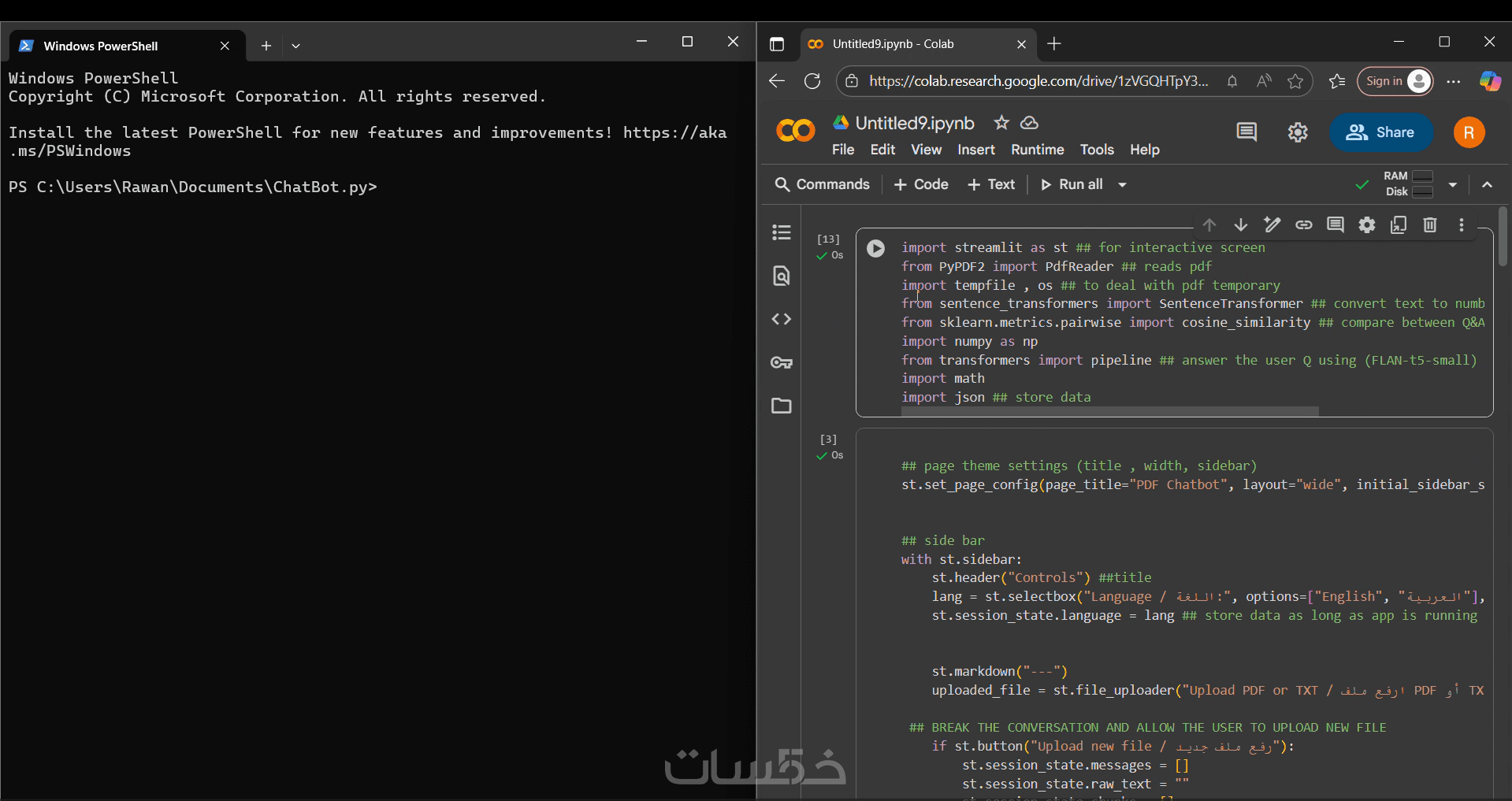Click cloud save status icon
The width and height of the screenshot is (1512, 801).
tap(1030, 123)
